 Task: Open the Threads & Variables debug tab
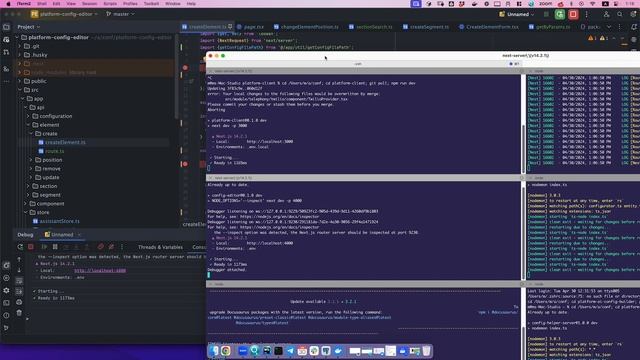[160, 247]
